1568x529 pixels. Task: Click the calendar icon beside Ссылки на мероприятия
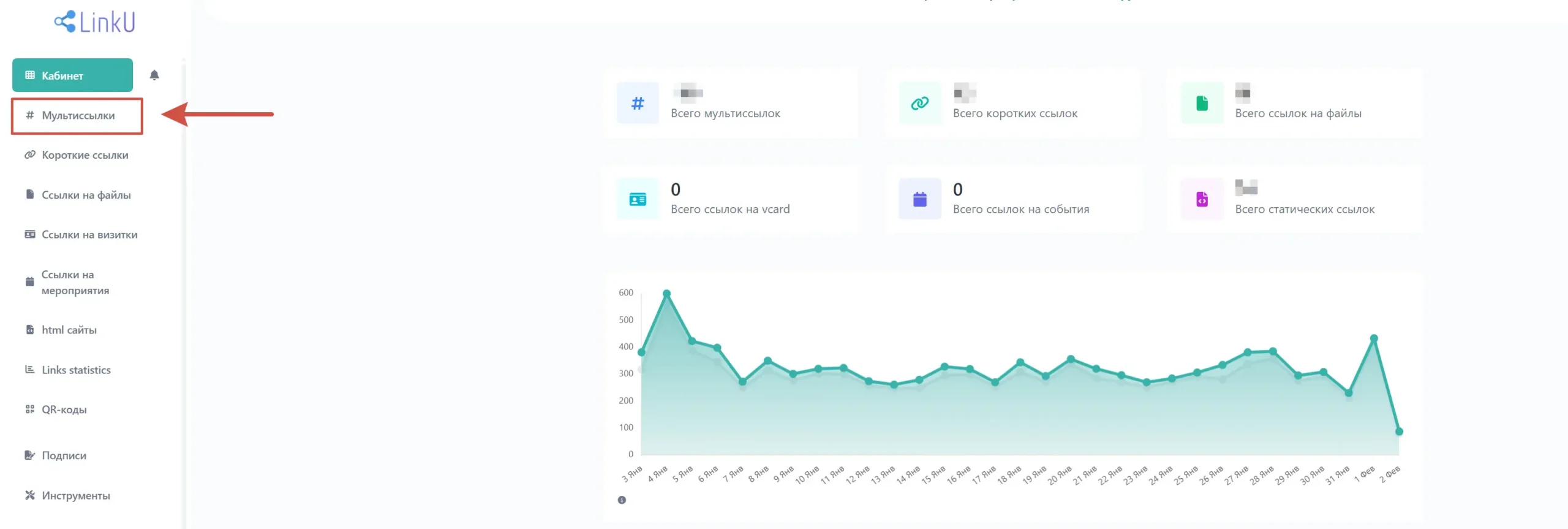click(29, 282)
